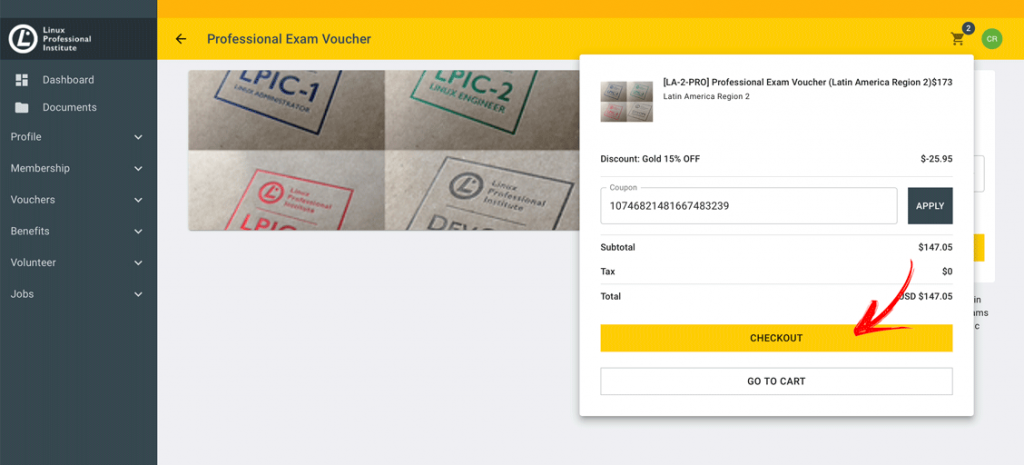Viewport: 1024px width, 465px height.
Task: Expand the Benefits chevron
Action: [x=138, y=231]
